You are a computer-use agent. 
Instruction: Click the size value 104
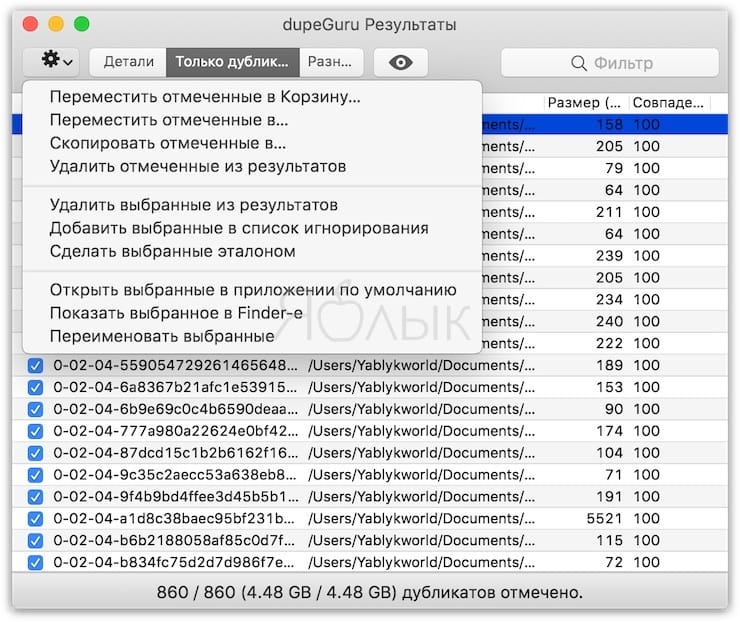tap(609, 453)
